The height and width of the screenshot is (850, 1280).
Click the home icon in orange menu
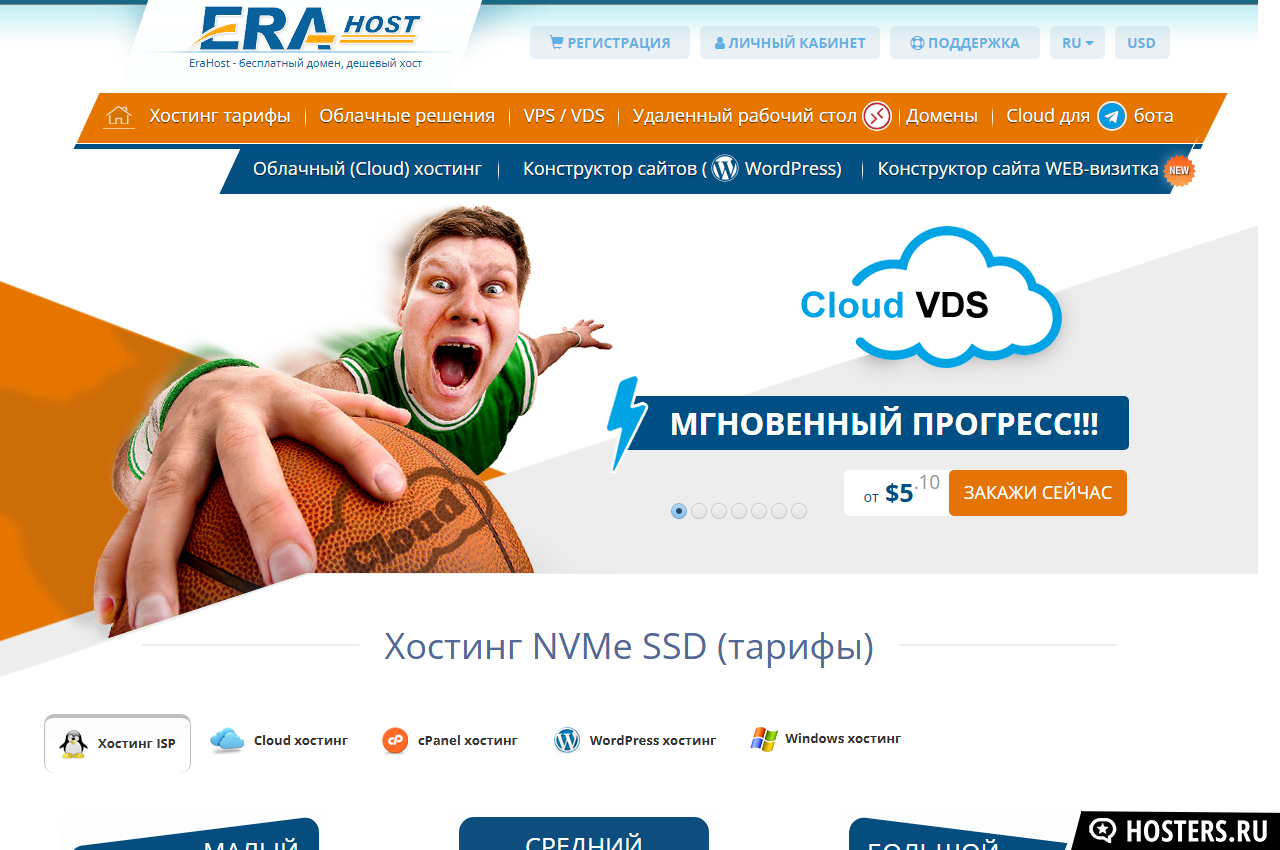click(x=119, y=116)
